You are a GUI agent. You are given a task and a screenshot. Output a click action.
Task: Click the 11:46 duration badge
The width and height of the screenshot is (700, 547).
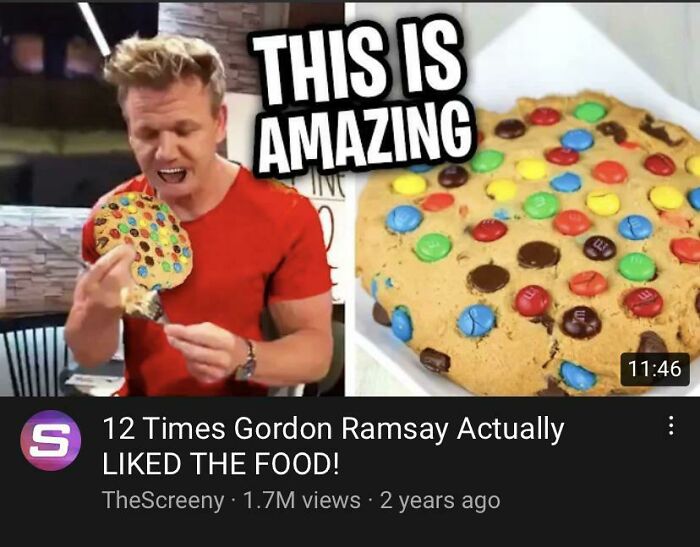[x=654, y=369]
